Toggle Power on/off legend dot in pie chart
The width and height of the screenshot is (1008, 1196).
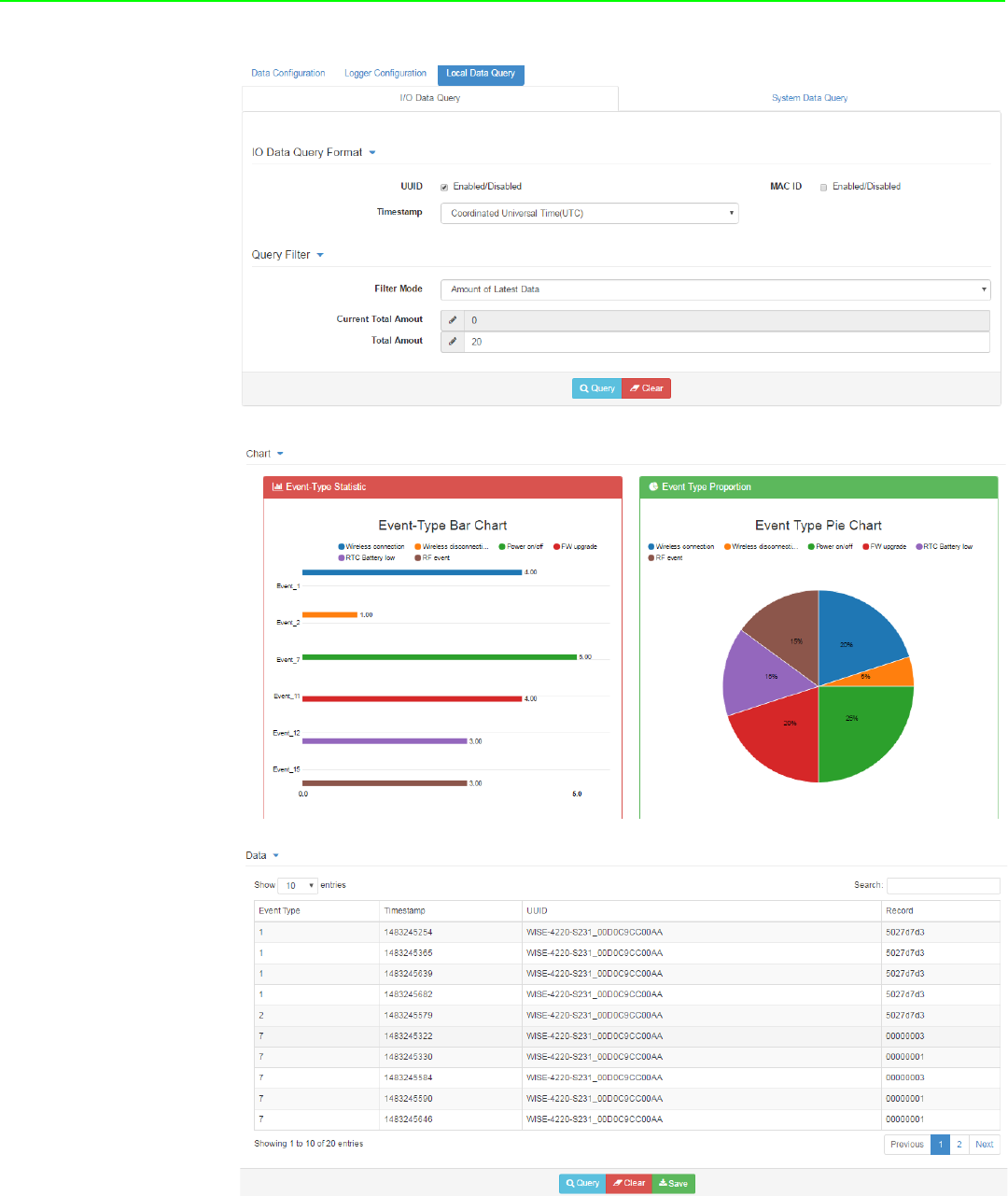click(812, 547)
